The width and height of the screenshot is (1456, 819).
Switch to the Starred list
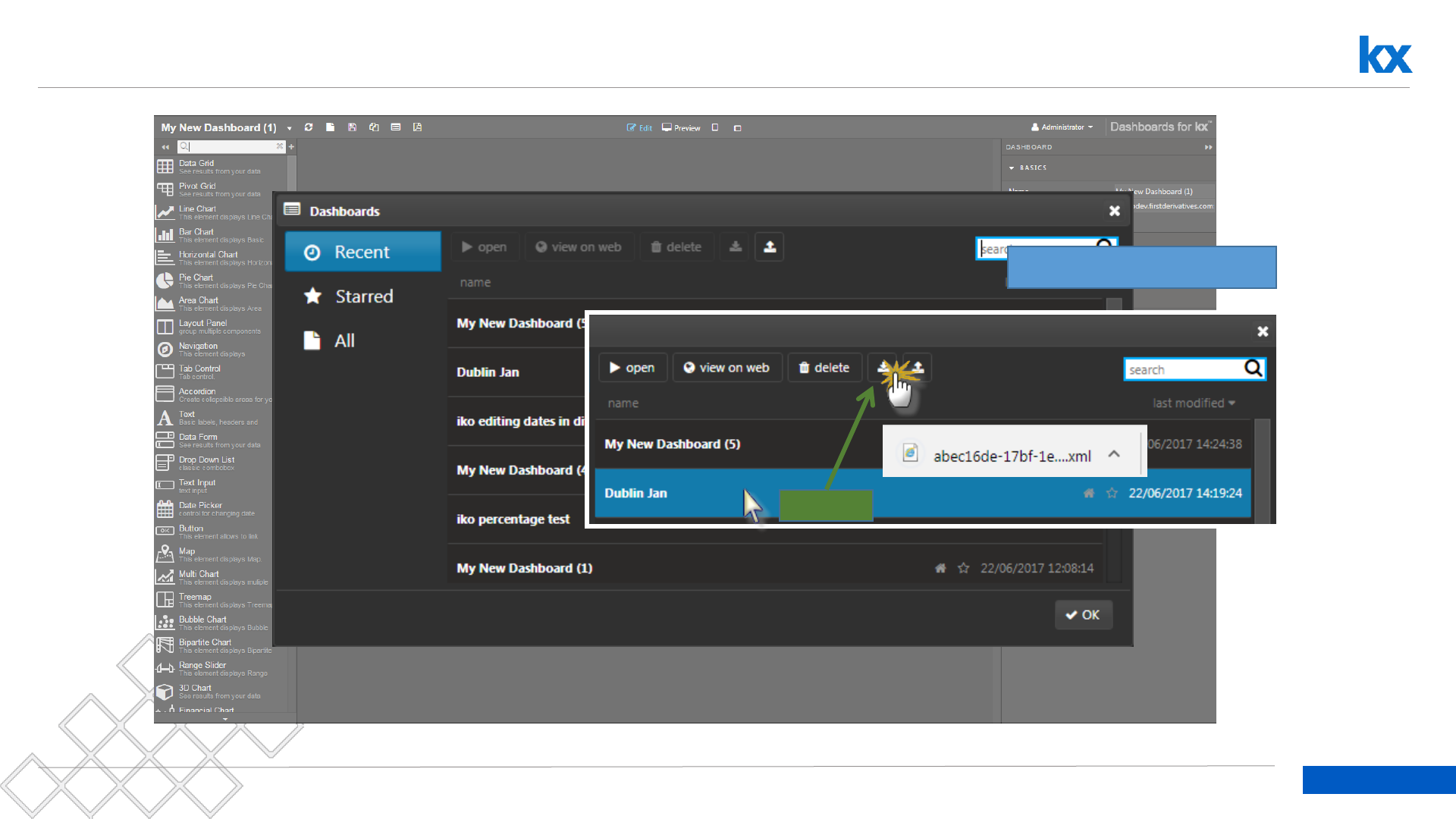(362, 297)
